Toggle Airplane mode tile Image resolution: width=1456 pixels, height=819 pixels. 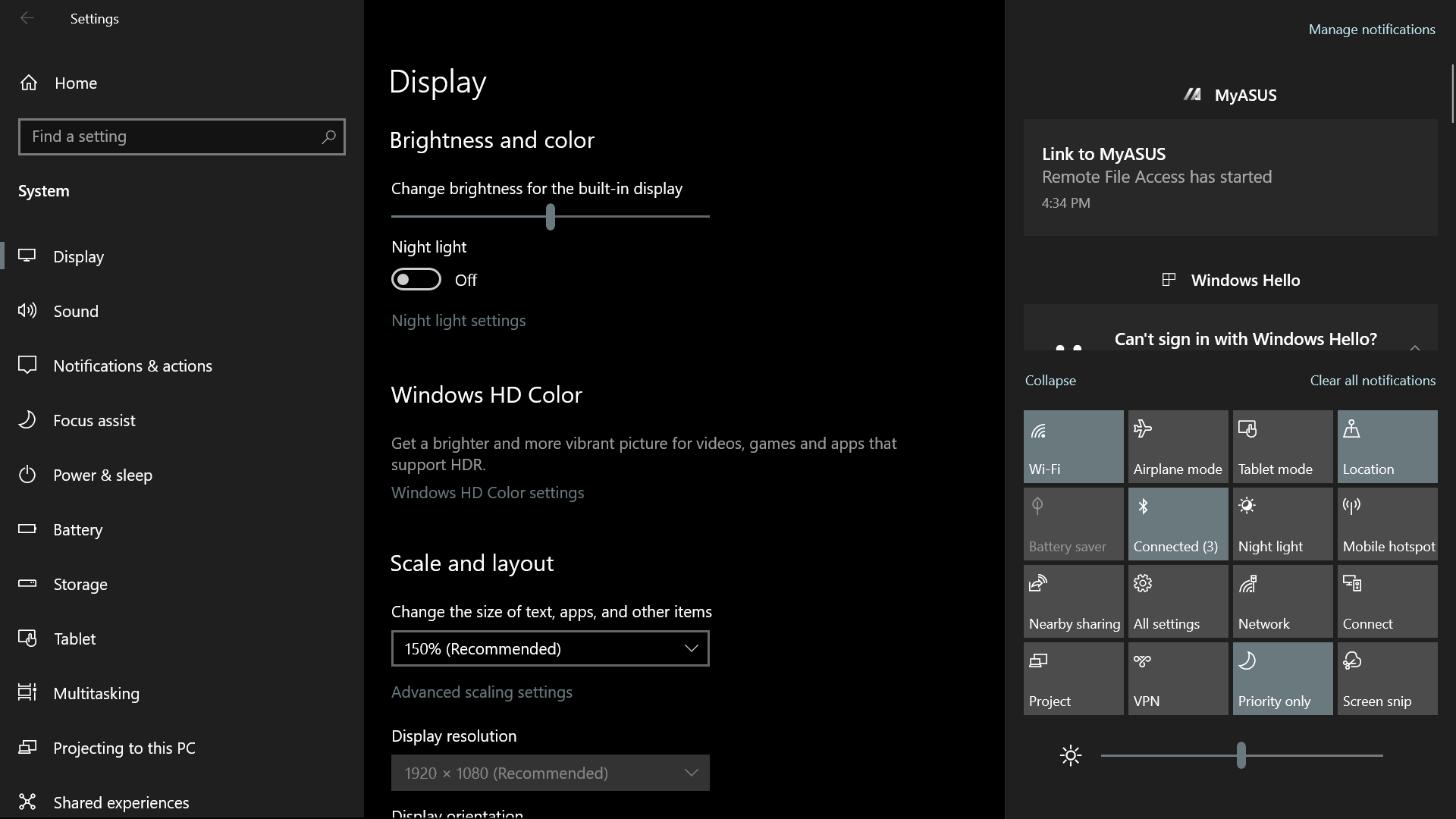(1178, 447)
